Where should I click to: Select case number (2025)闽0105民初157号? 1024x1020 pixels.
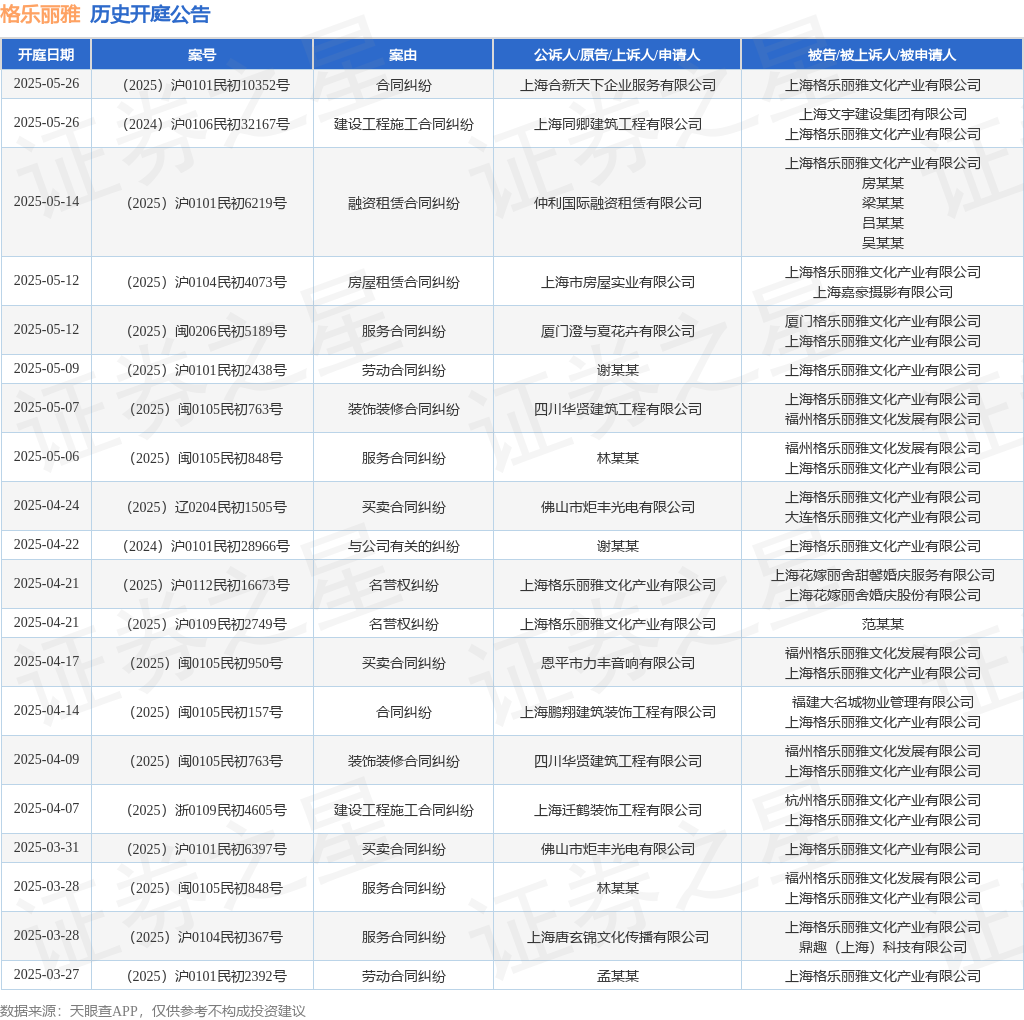pos(206,712)
